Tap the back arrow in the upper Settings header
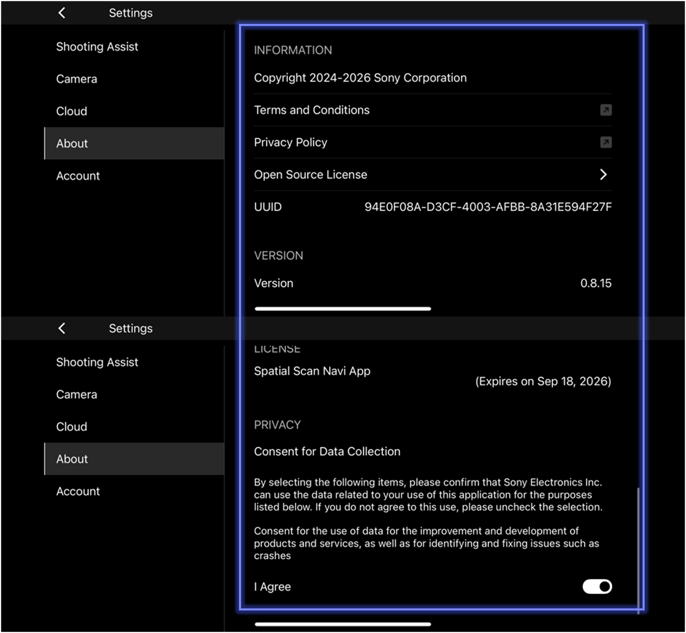 (x=62, y=13)
